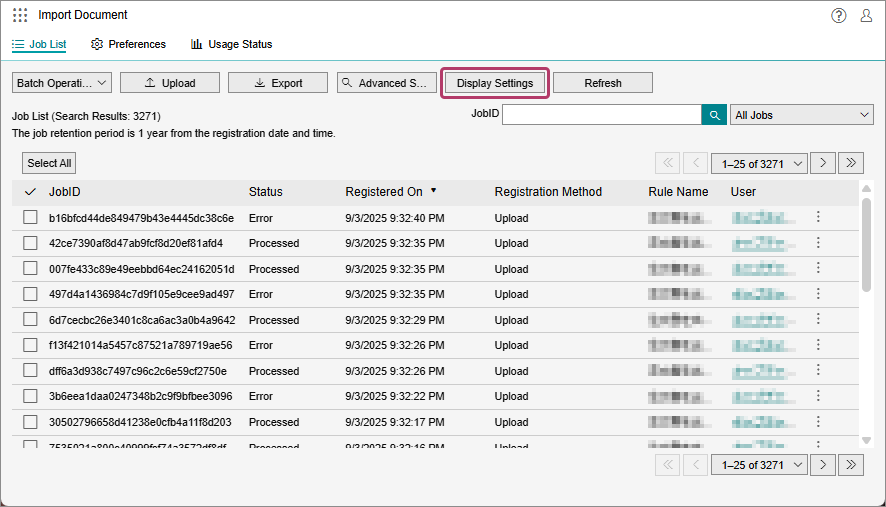Go to next page using top pager arrow
Screen dimensions: 886x507
coord(823,163)
